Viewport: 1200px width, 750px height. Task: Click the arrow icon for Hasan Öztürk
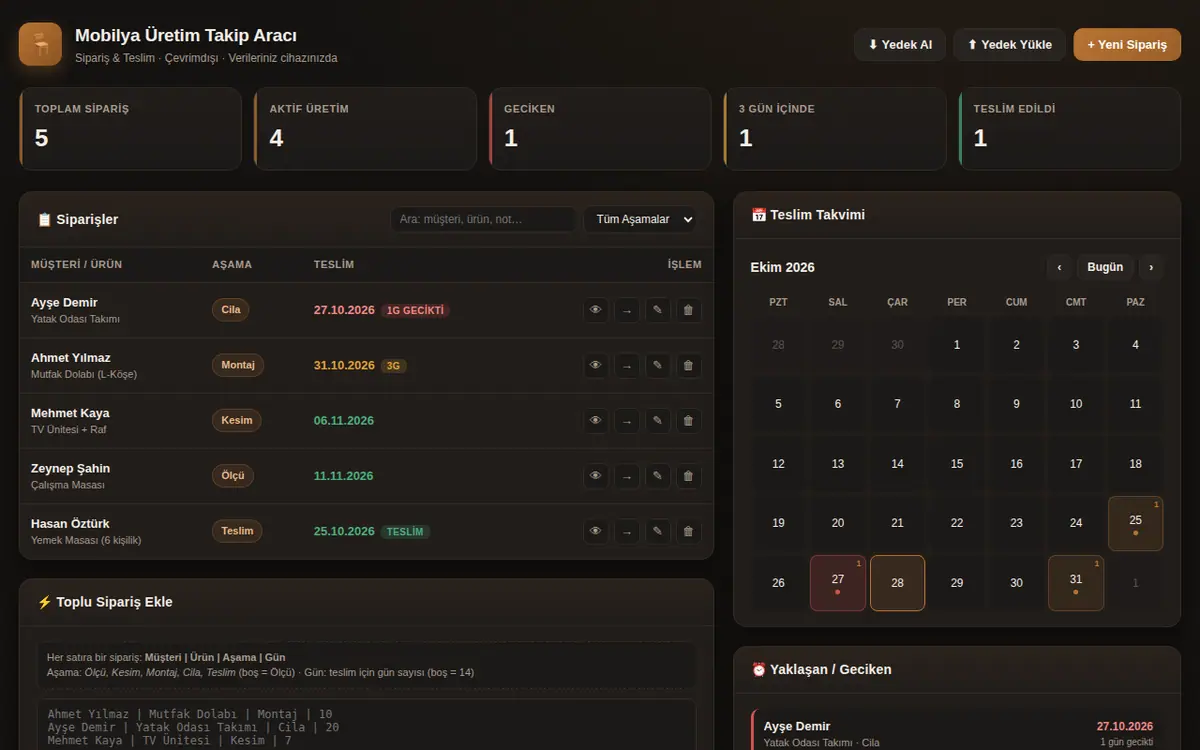click(627, 531)
